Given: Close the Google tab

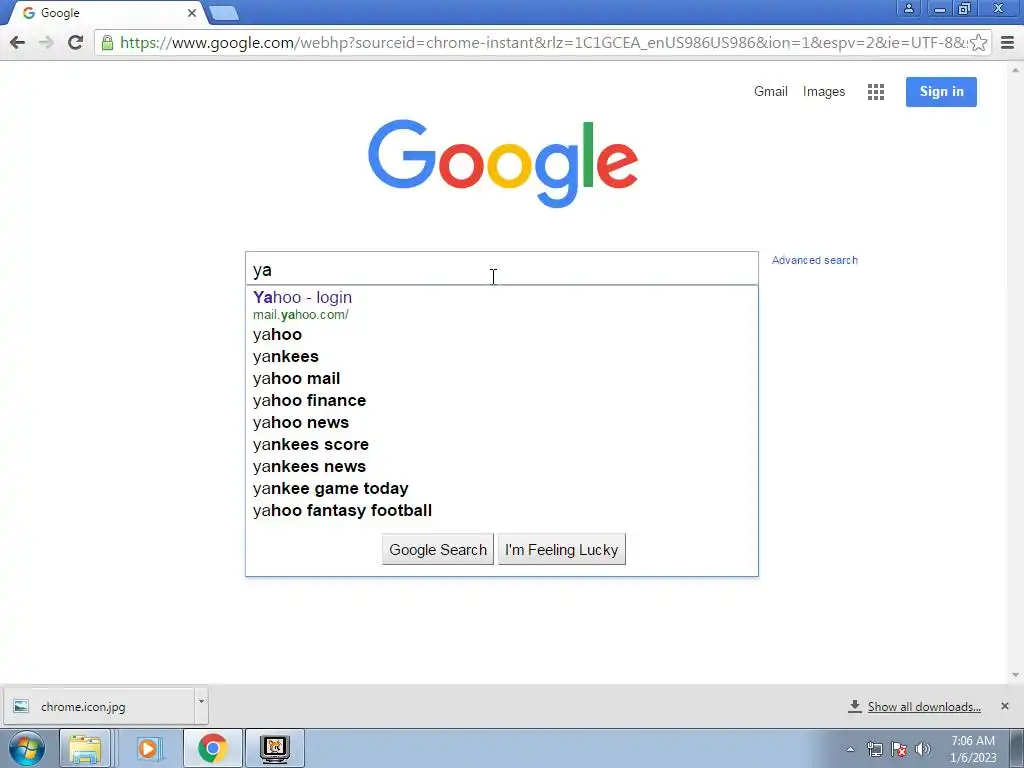Looking at the screenshot, I should pos(192,13).
